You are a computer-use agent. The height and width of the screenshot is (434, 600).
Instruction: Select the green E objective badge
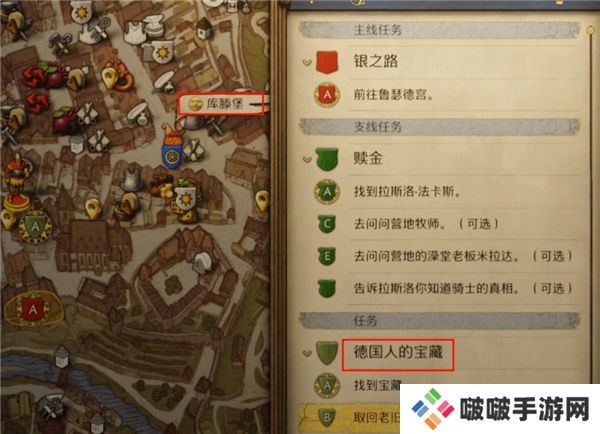[327, 256]
